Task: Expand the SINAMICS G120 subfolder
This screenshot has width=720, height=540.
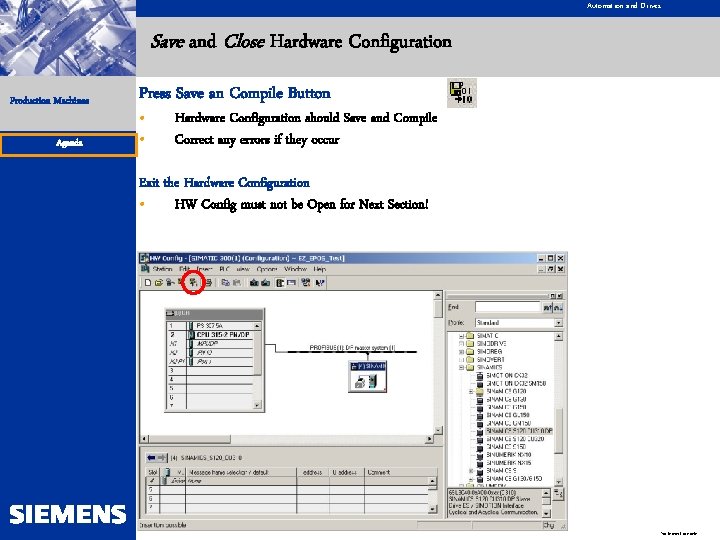Action: click(471, 391)
